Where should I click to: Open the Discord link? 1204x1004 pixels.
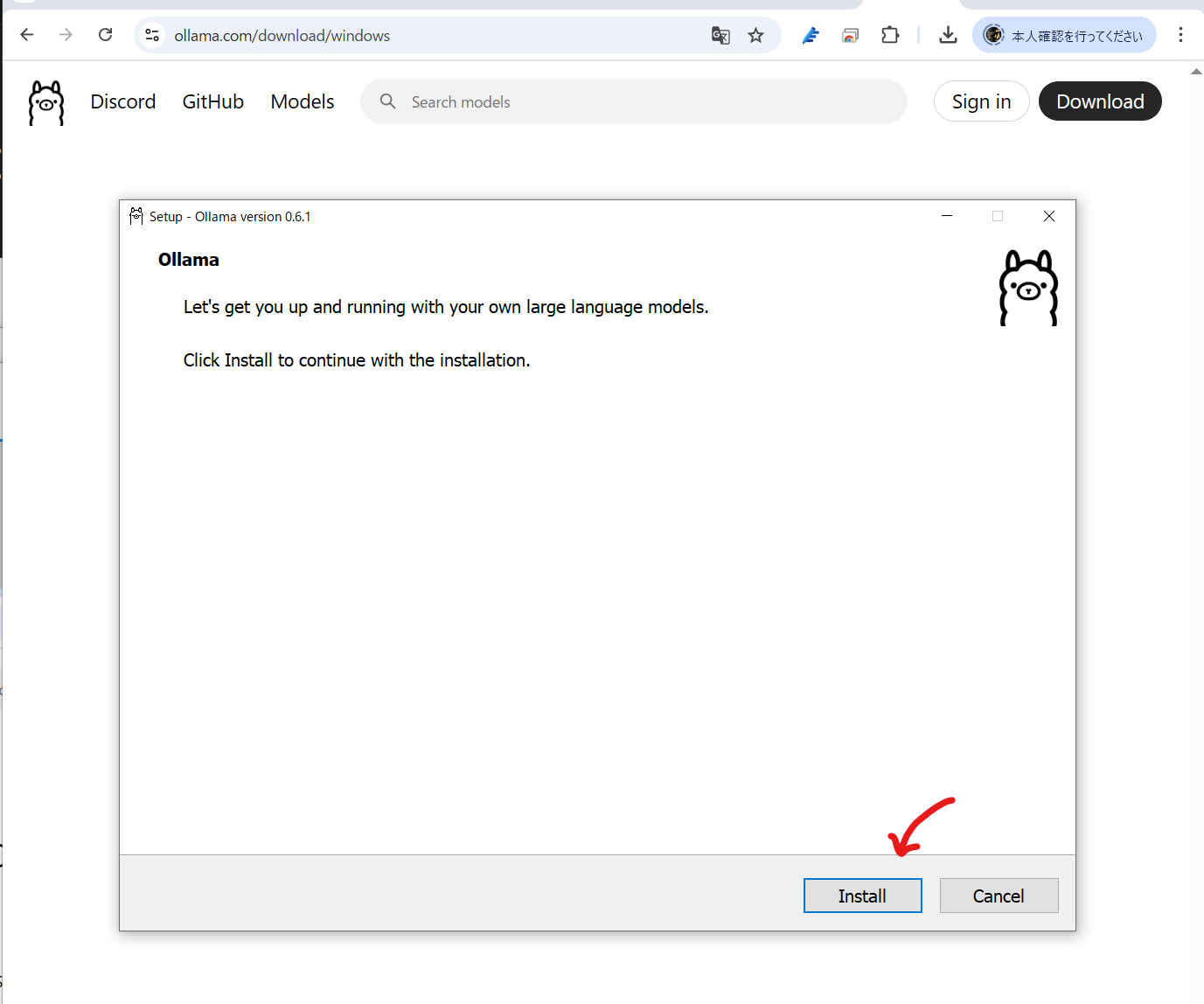tap(122, 101)
